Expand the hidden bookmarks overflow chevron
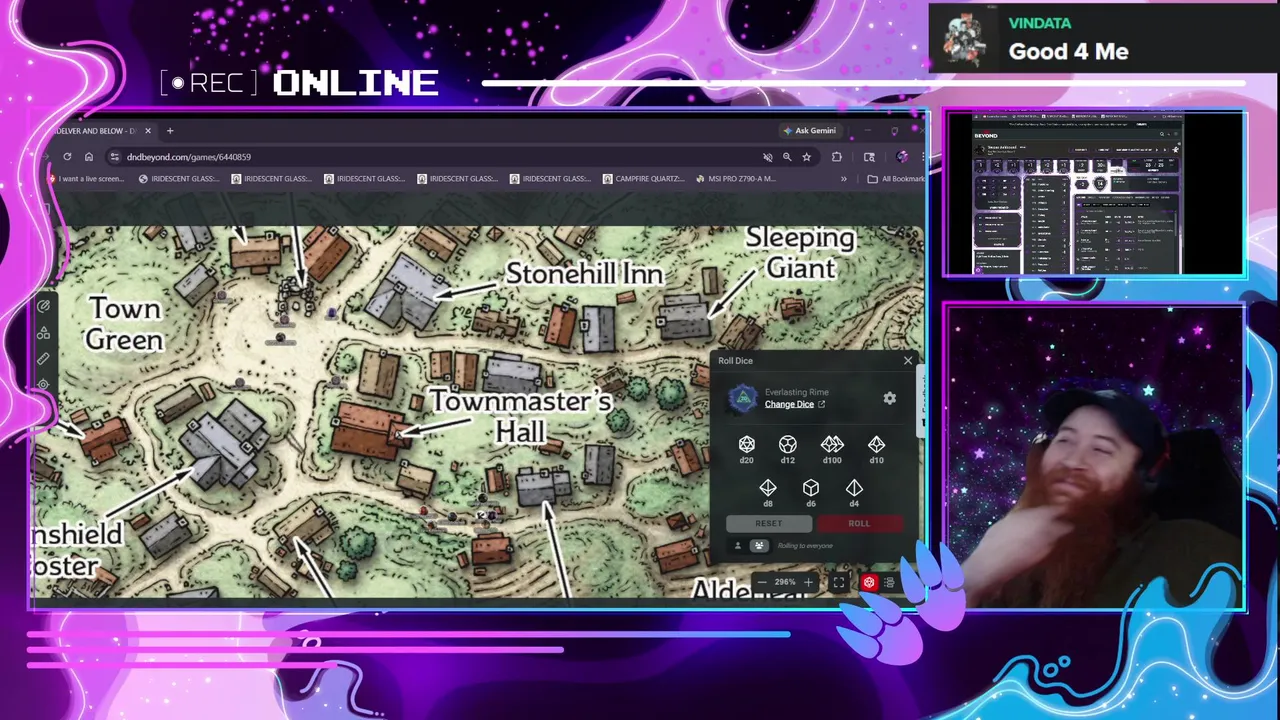This screenshot has width=1280, height=720. click(x=843, y=179)
